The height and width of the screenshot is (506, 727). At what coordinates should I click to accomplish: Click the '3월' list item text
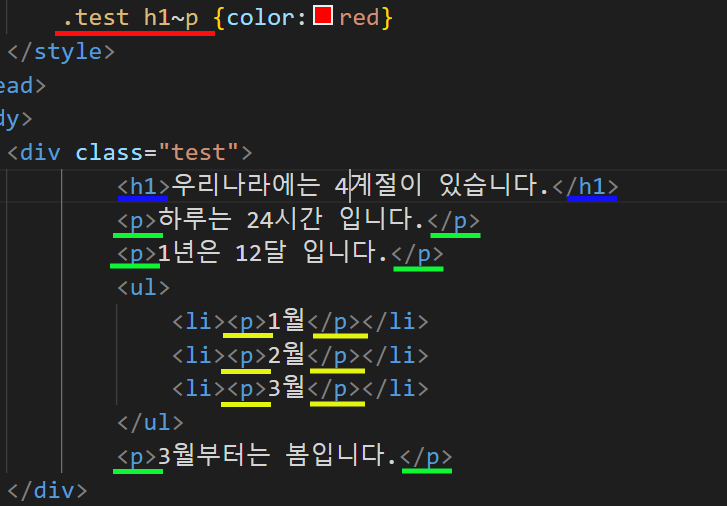286,388
